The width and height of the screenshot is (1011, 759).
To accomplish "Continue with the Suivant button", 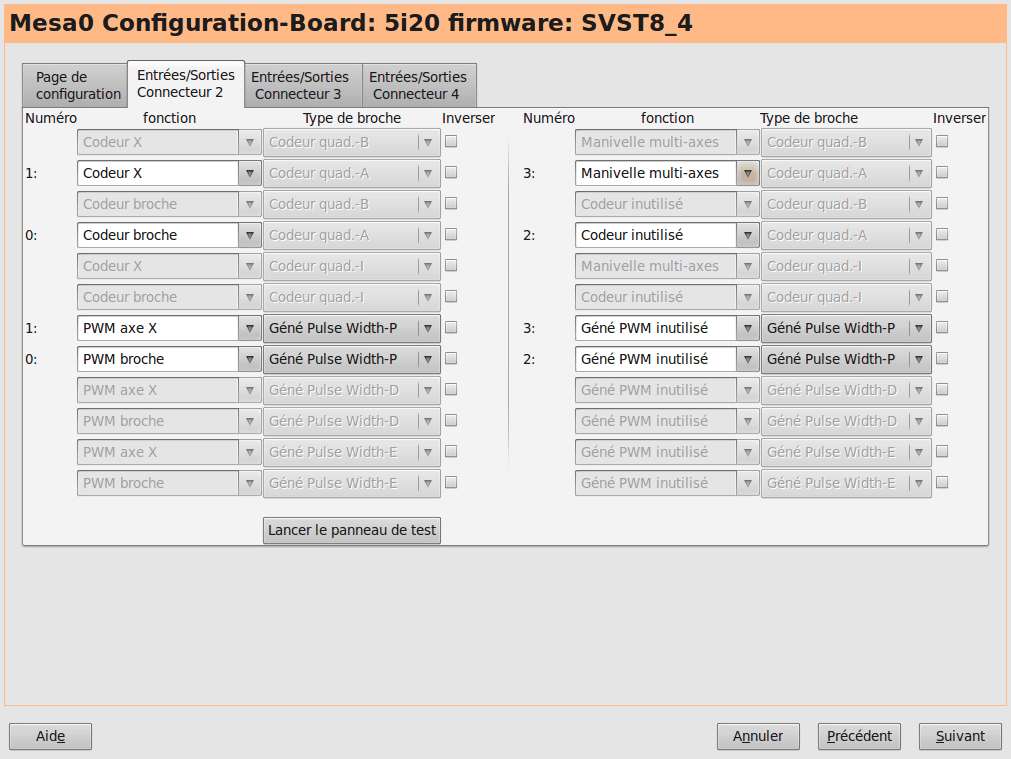I will click(960, 736).
